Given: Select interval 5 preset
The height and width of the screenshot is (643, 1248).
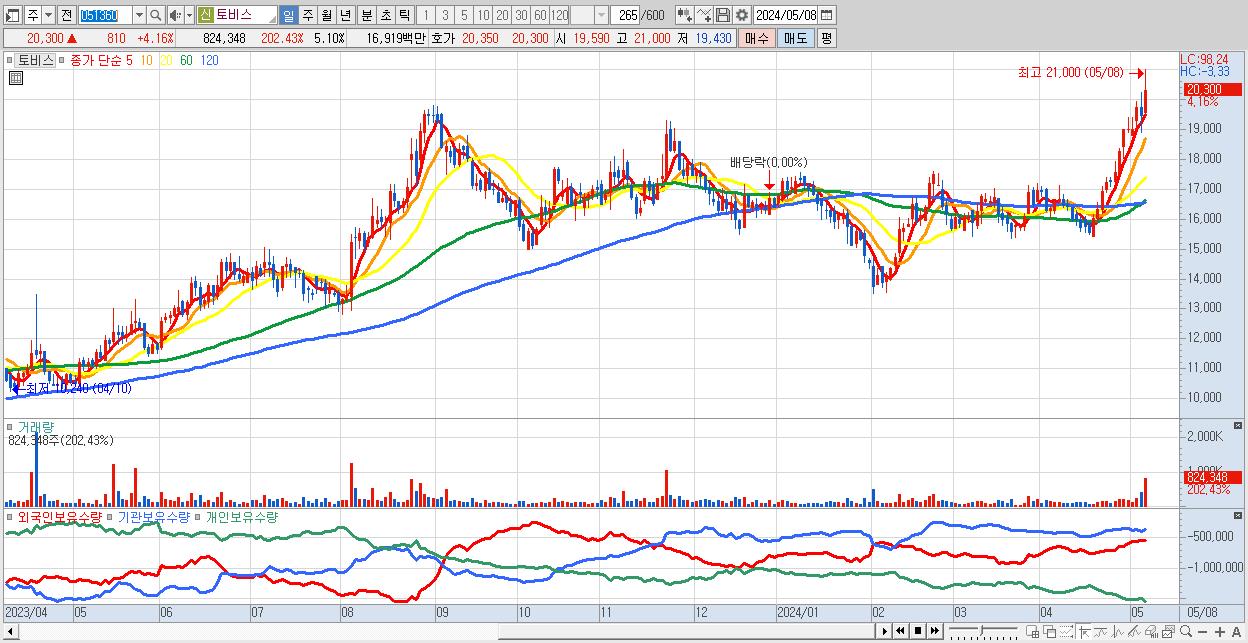Looking at the screenshot, I should point(464,15).
